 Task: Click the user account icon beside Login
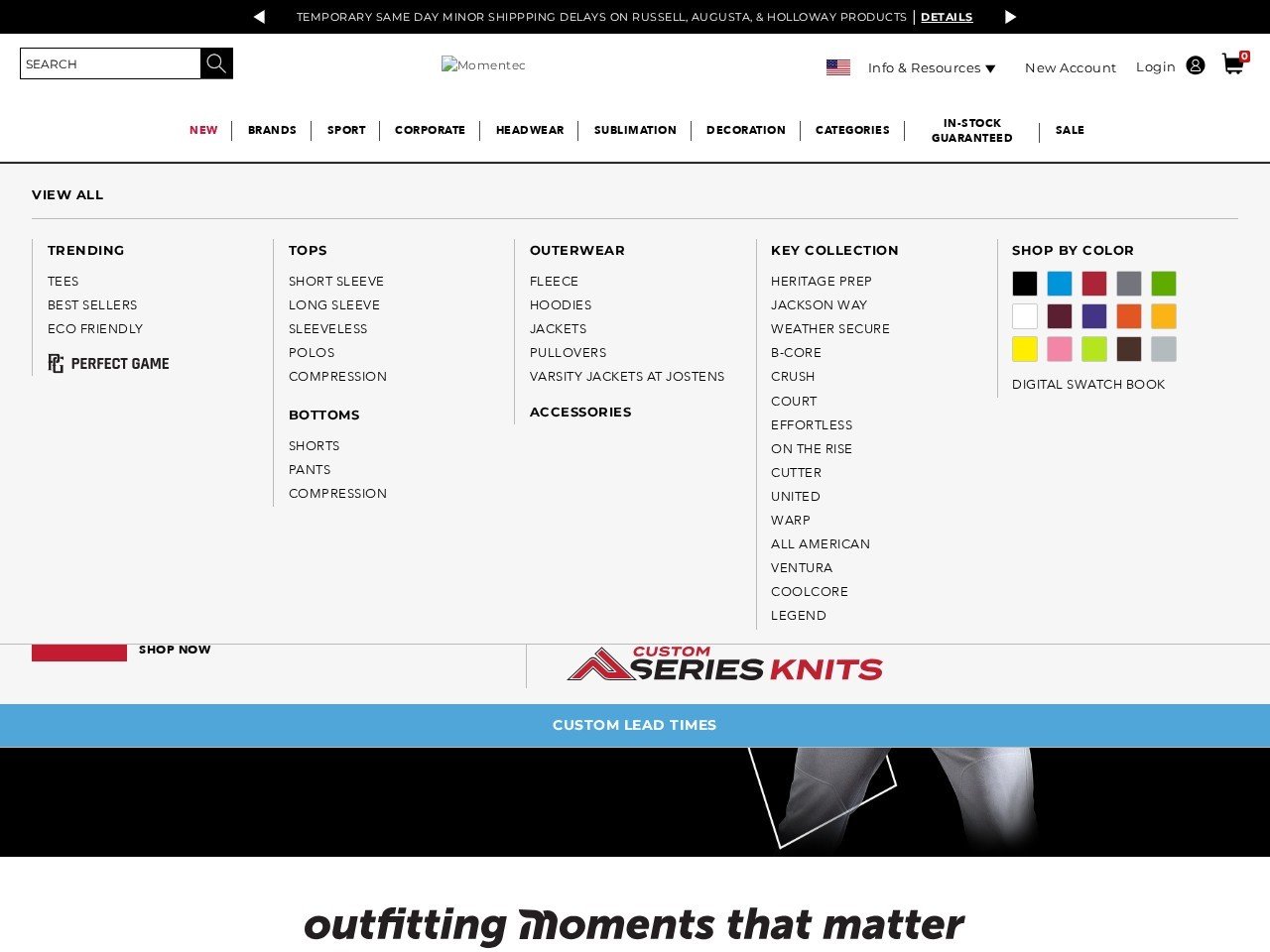[1196, 64]
